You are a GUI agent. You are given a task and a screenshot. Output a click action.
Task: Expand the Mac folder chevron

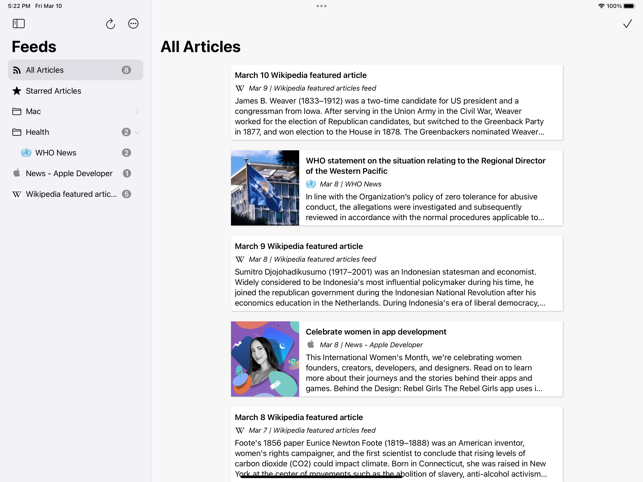coord(137,112)
